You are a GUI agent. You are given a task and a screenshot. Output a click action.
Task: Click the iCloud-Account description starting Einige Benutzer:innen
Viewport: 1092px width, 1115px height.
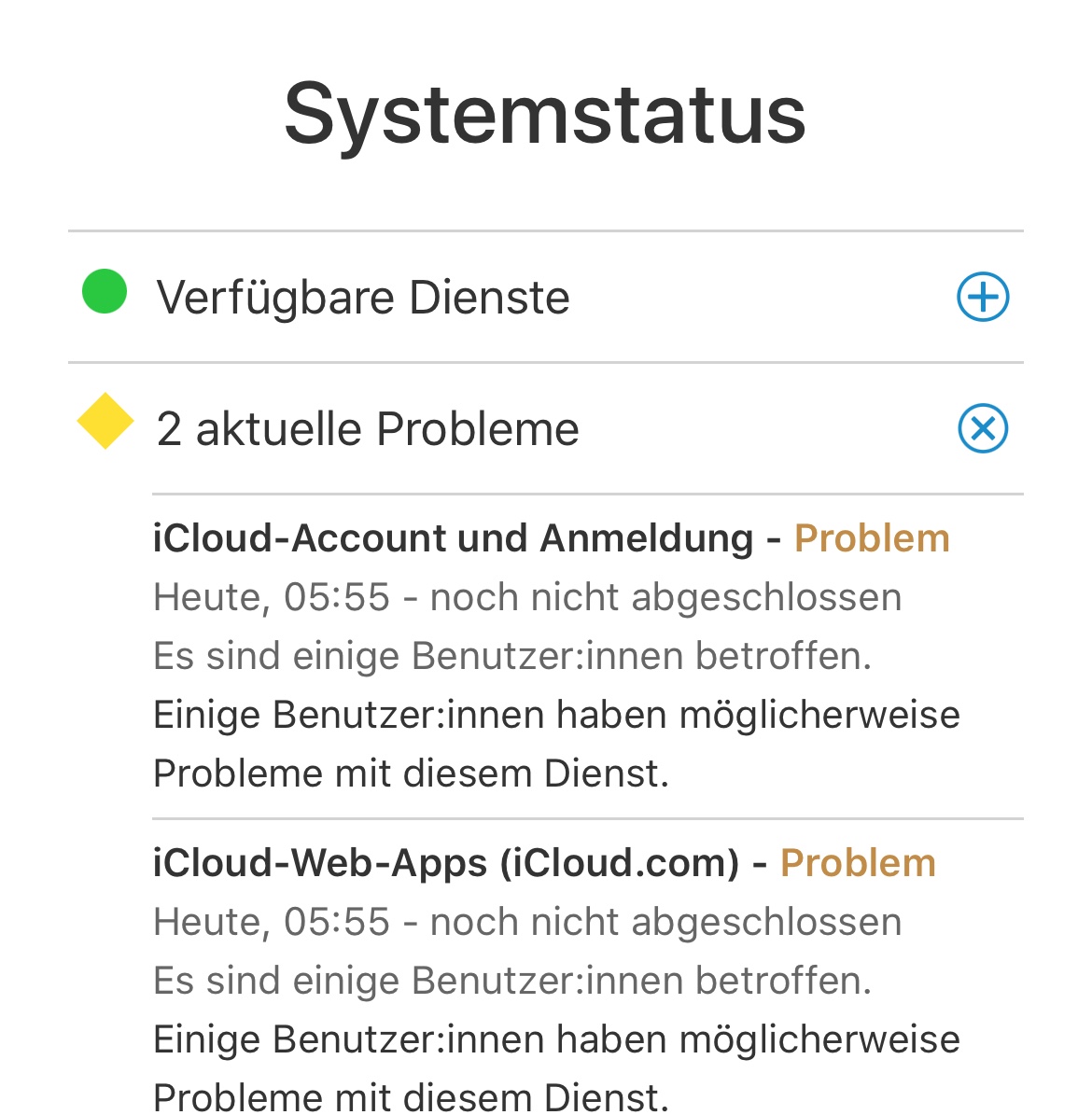pyautogui.click(x=556, y=715)
